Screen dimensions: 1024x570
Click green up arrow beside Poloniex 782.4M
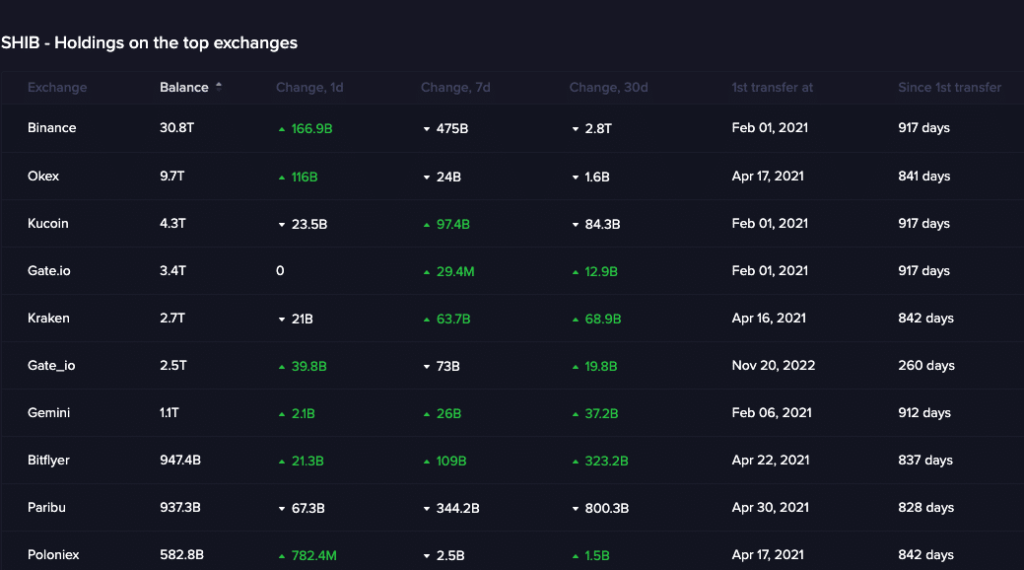(x=281, y=555)
